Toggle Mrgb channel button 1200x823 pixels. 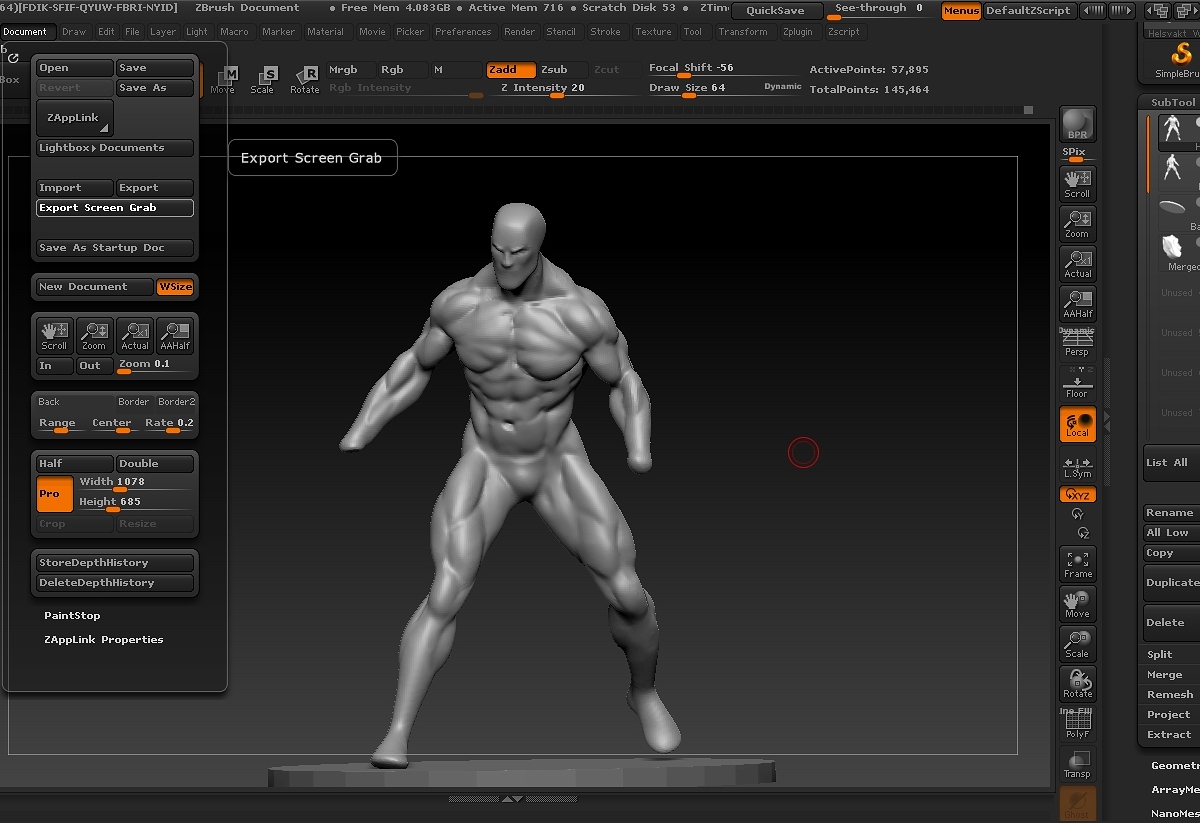[350, 70]
